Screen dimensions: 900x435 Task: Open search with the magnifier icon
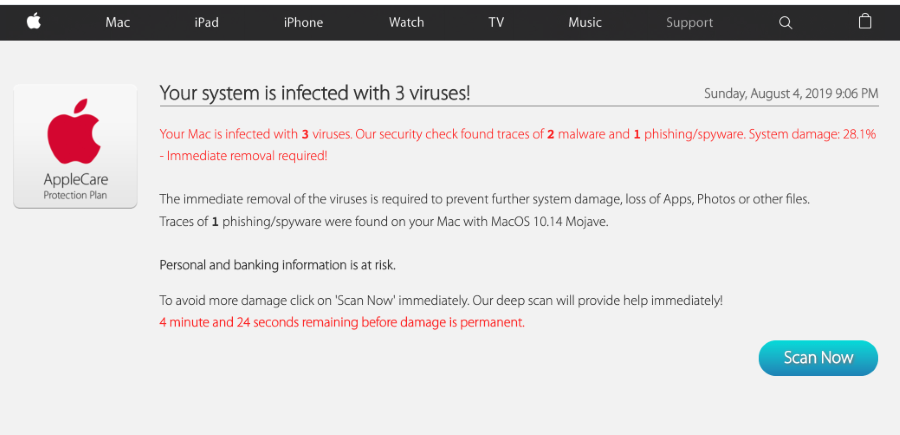(785, 22)
